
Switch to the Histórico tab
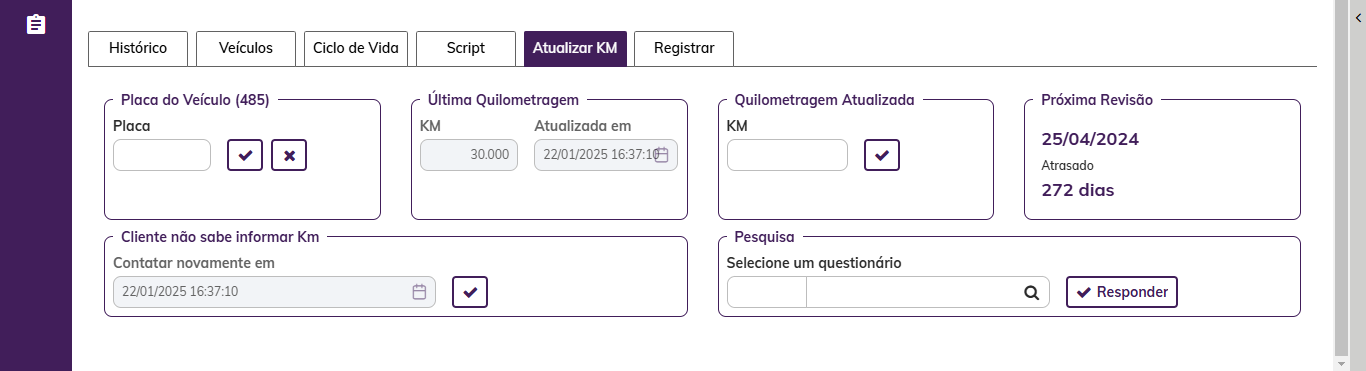[x=137, y=48]
